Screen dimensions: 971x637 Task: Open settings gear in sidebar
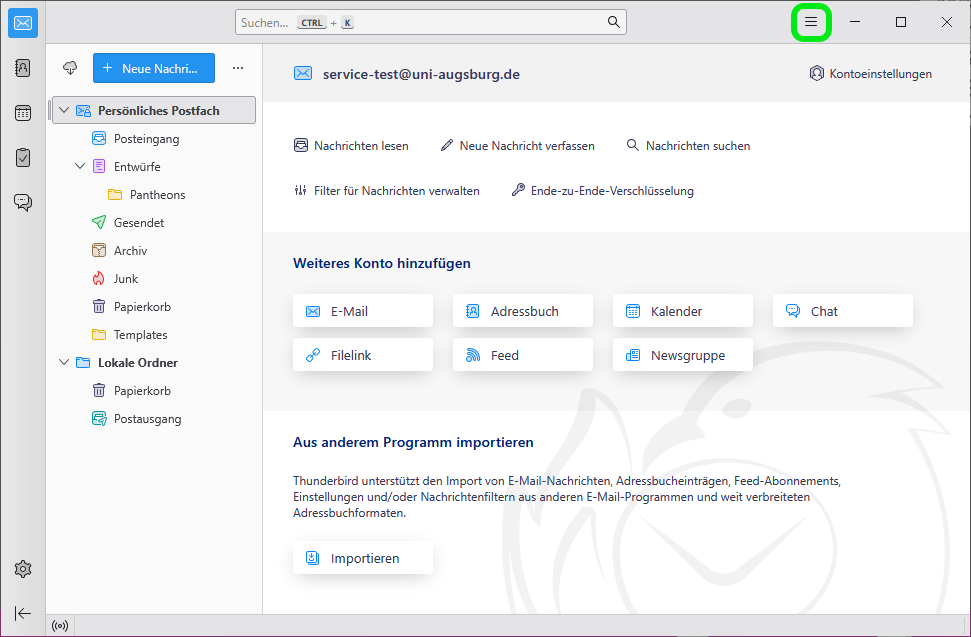(22, 569)
